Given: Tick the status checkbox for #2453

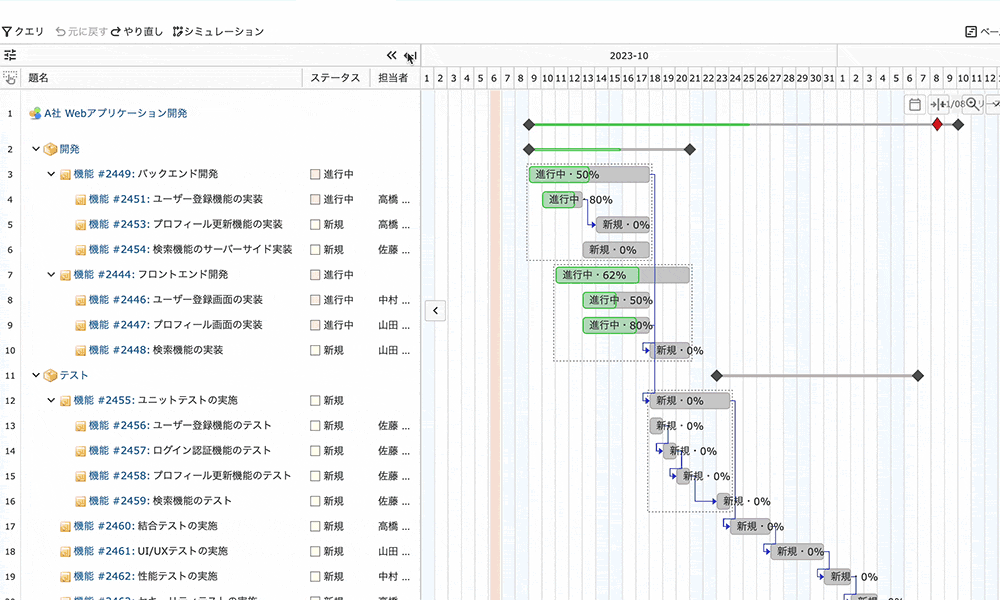Looking at the screenshot, I should [315, 224].
